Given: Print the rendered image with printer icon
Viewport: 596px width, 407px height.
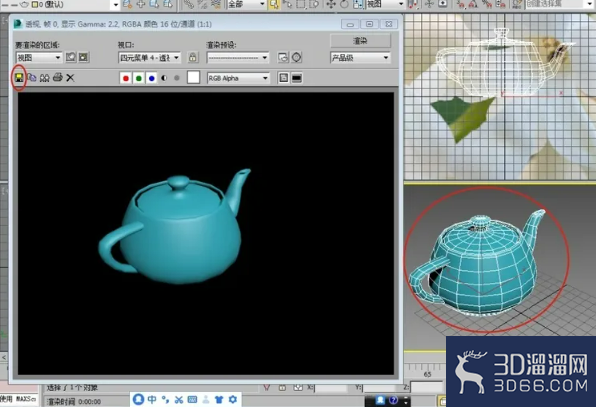Looking at the screenshot, I should (x=57, y=78).
